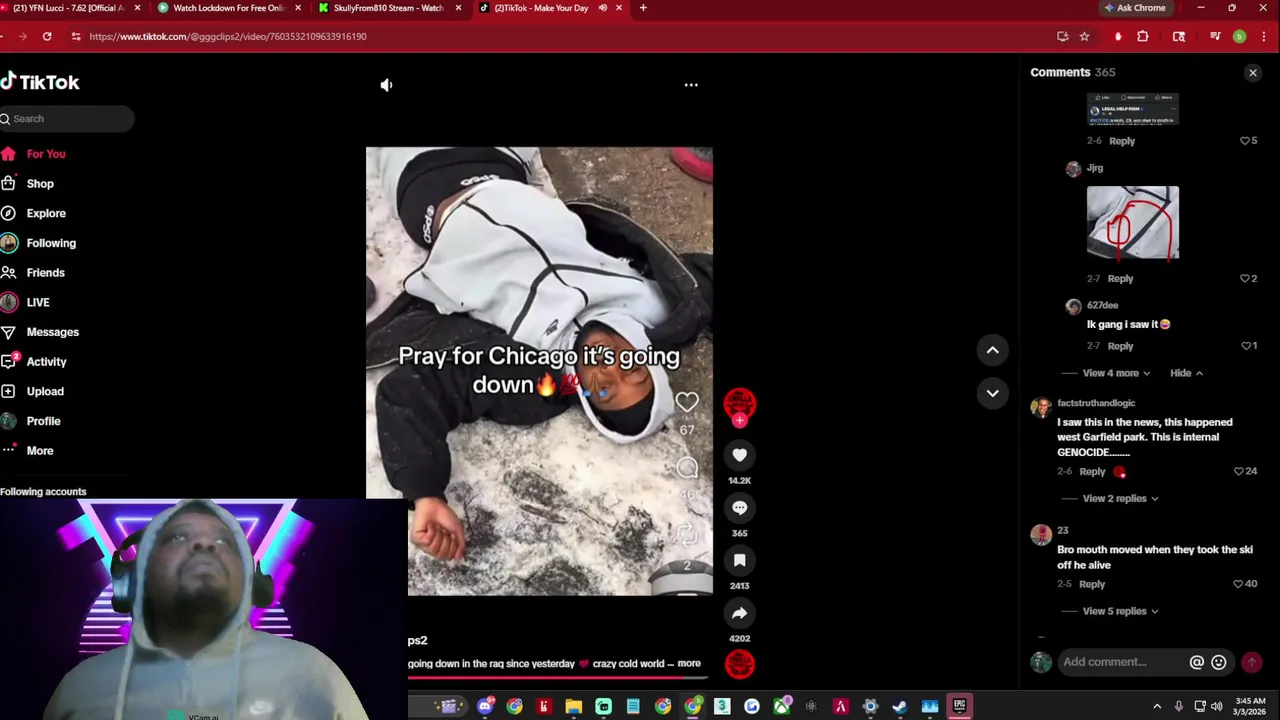The height and width of the screenshot is (720, 1280).
Task: Open the emoji picker in comment box
Action: [x=1219, y=662]
